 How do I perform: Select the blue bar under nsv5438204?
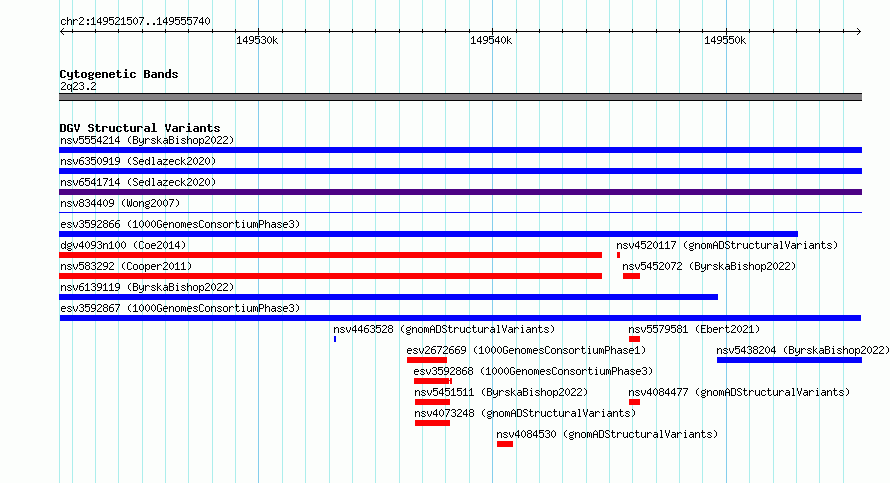pos(790,360)
